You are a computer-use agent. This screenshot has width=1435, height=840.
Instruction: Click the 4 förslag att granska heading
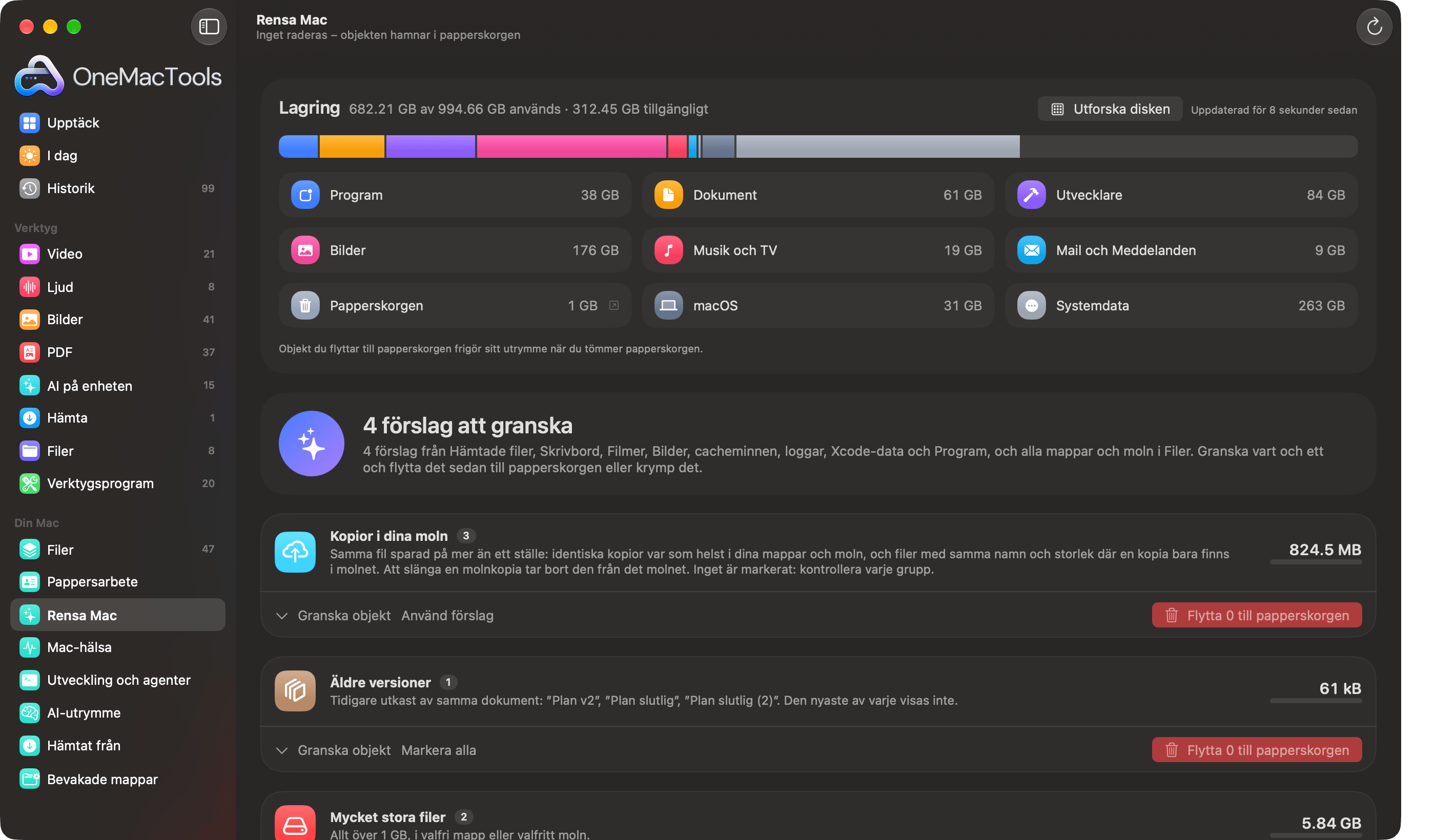[467, 425]
